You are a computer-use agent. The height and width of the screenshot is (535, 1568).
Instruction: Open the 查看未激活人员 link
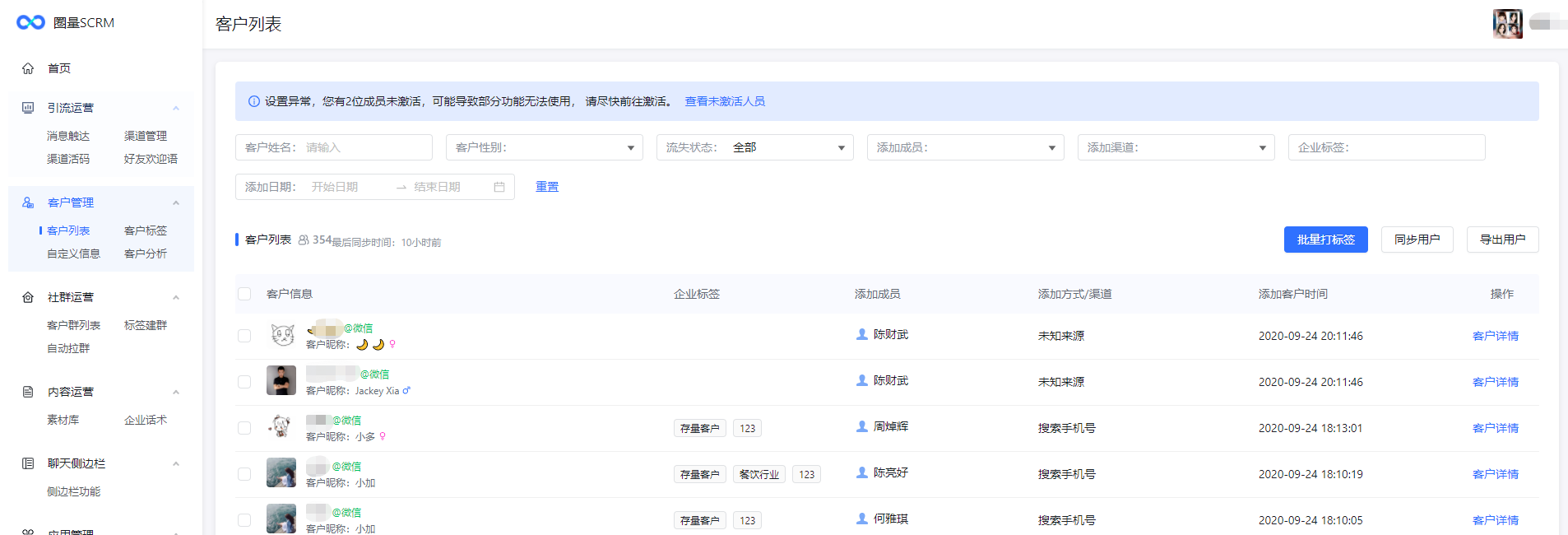(x=725, y=101)
